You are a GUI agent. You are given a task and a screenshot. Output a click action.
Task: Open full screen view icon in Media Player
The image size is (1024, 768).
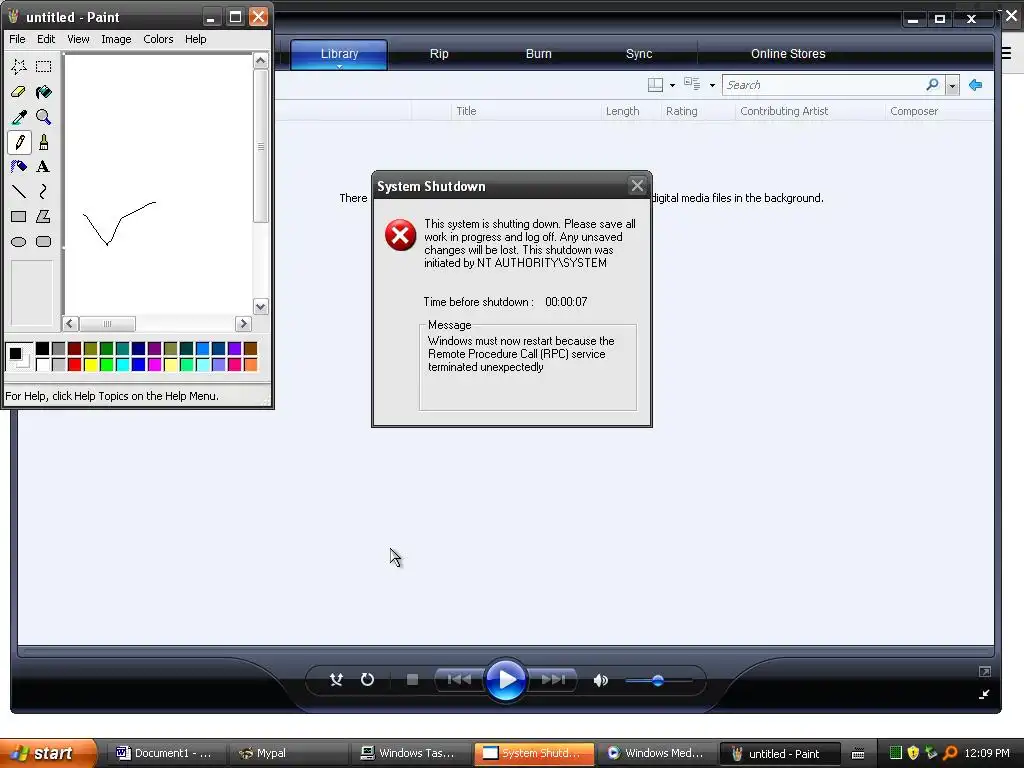(x=985, y=671)
